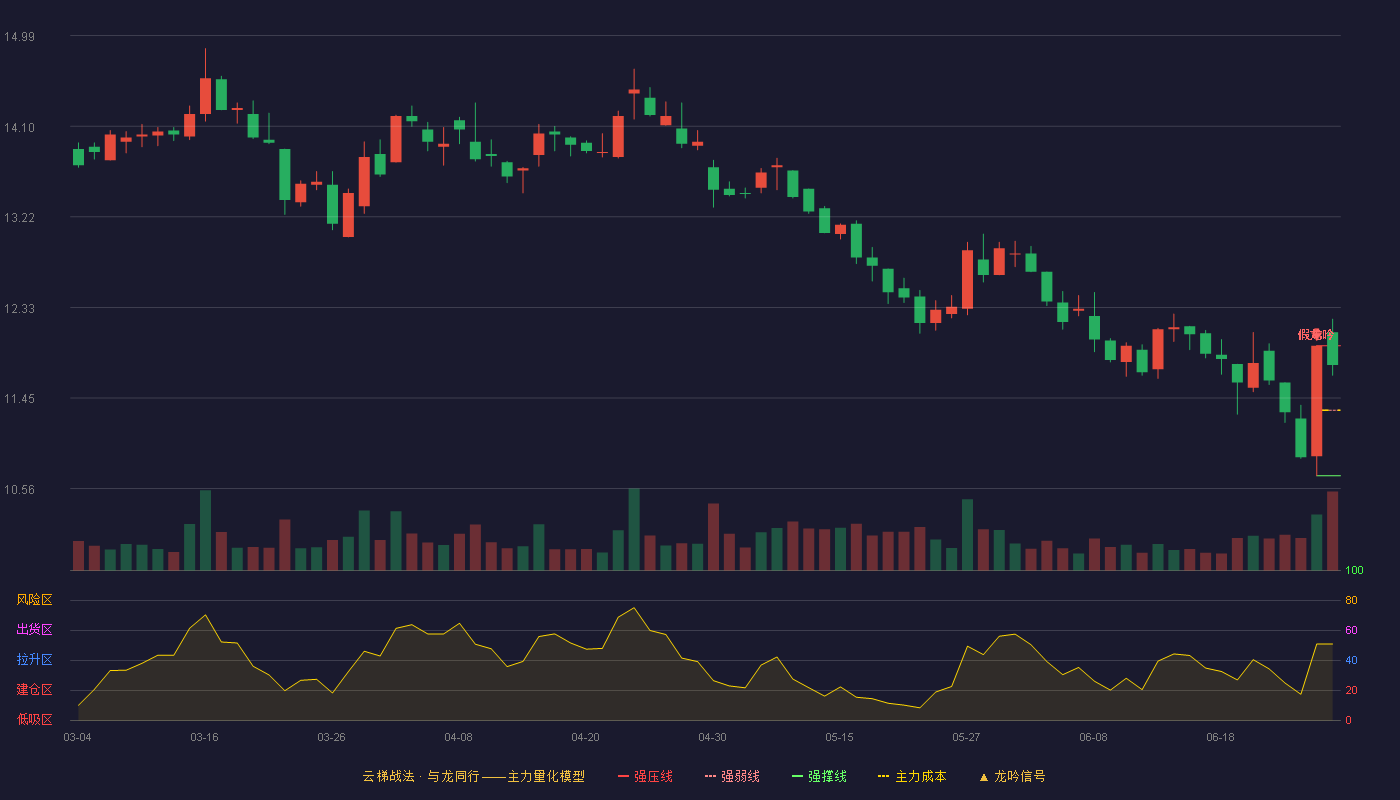Click the 14.10 price axis label
Image resolution: width=1400 pixels, height=800 pixels.
[x=19, y=127]
